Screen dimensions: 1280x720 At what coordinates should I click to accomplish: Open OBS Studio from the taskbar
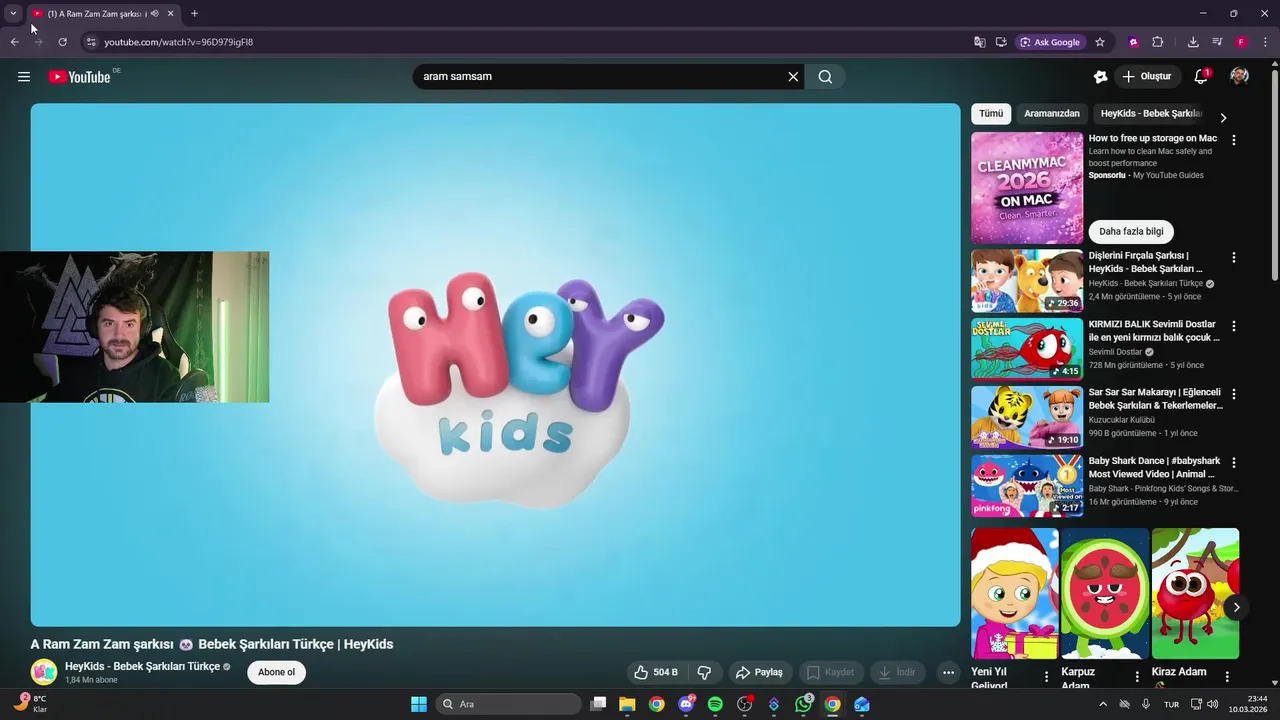(x=745, y=704)
